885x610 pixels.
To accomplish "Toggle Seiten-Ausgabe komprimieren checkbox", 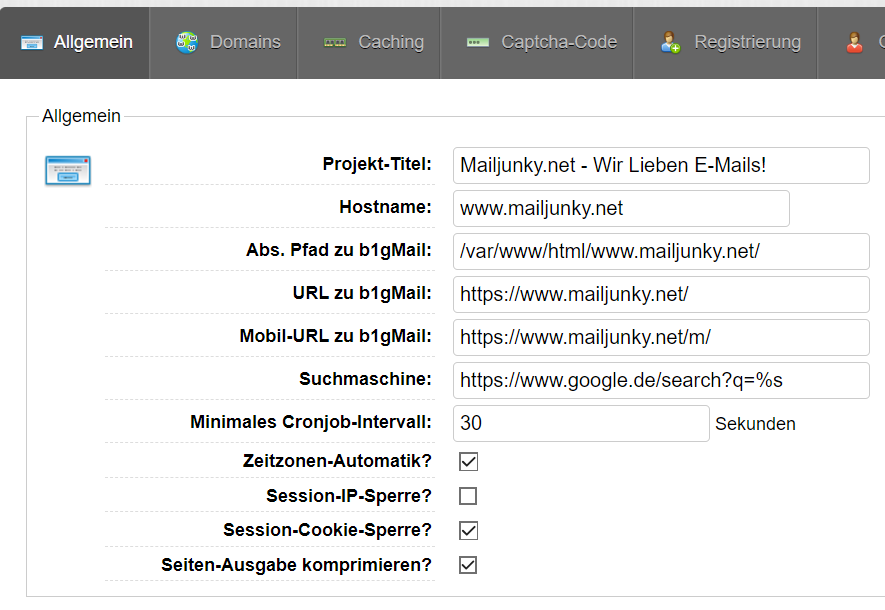I will pyautogui.click(x=468, y=565).
